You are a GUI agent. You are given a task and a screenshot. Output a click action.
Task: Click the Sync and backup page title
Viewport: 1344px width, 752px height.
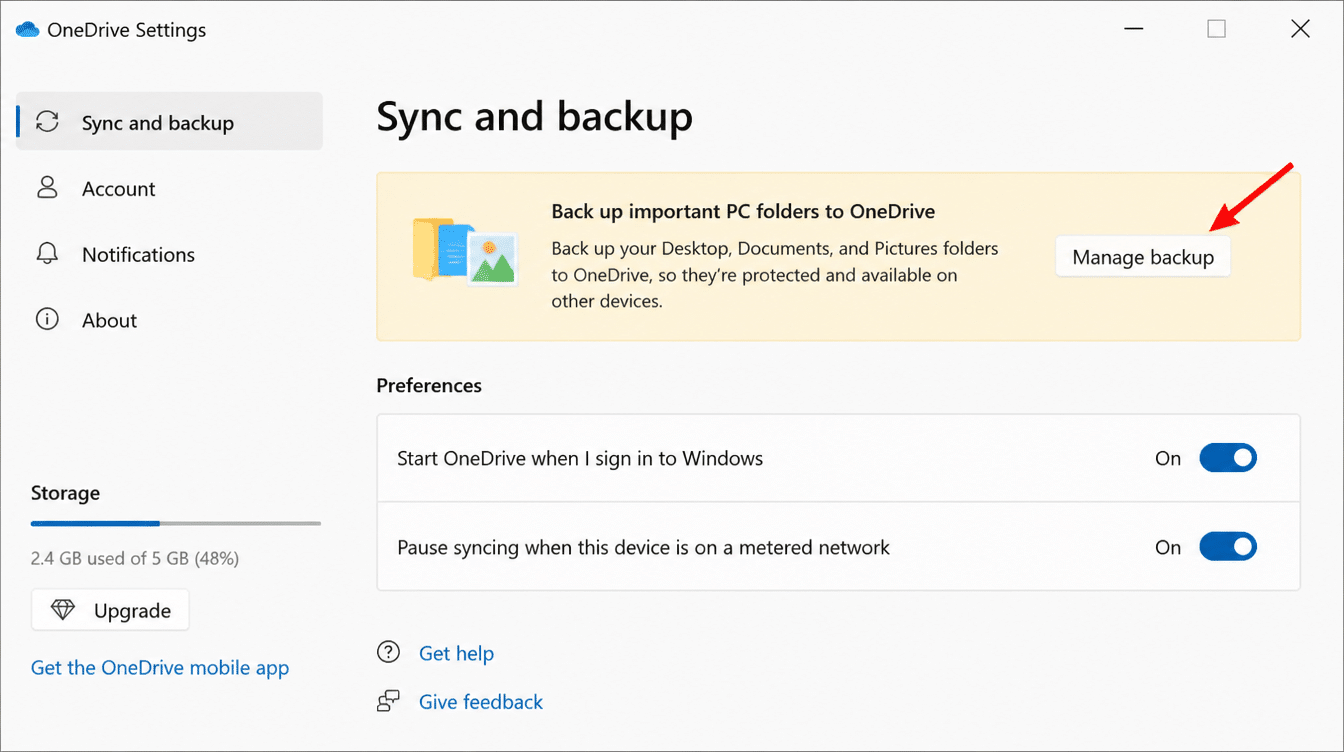534,117
